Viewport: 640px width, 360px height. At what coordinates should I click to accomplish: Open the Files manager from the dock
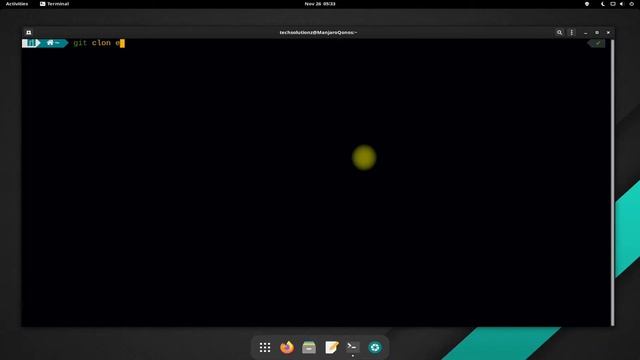(309, 347)
